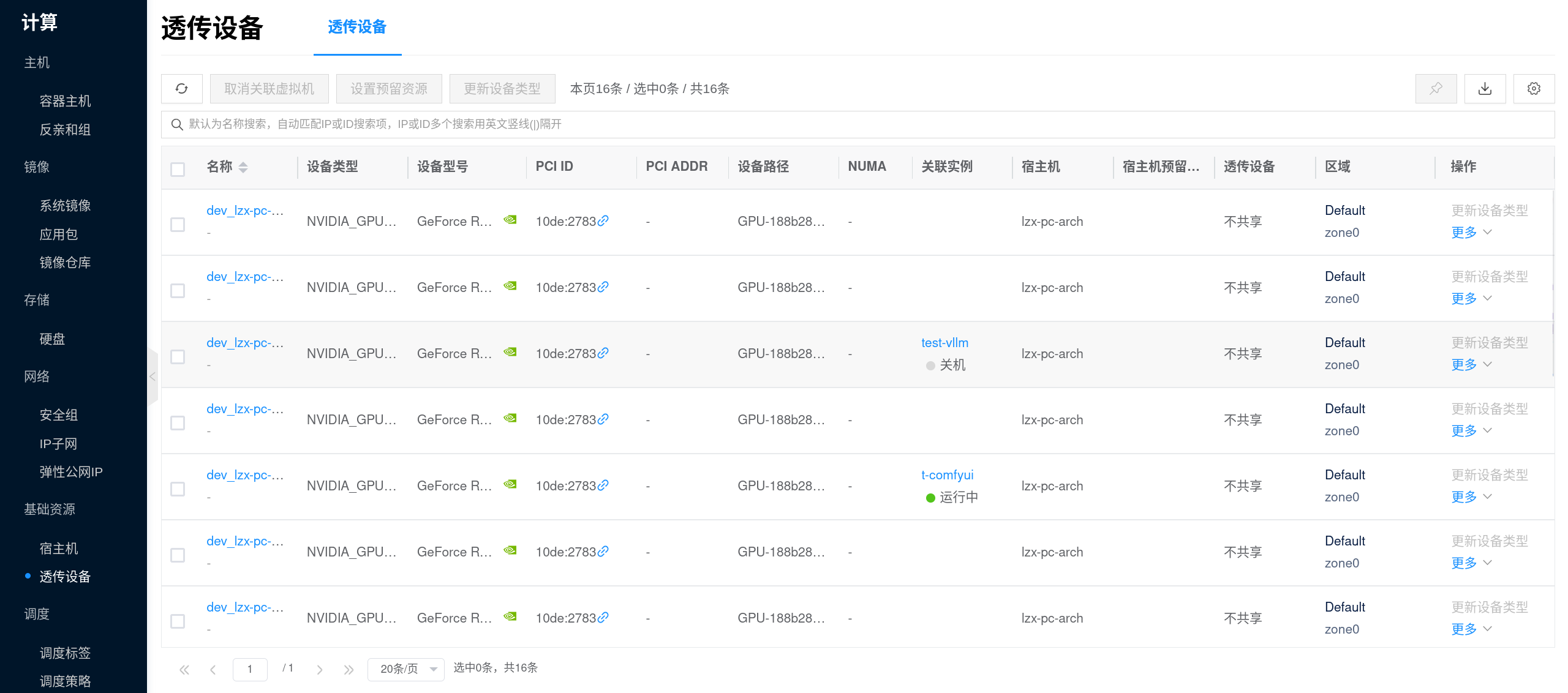Open the test-vllm instance link
The image size is (1568, 693).
944,343
